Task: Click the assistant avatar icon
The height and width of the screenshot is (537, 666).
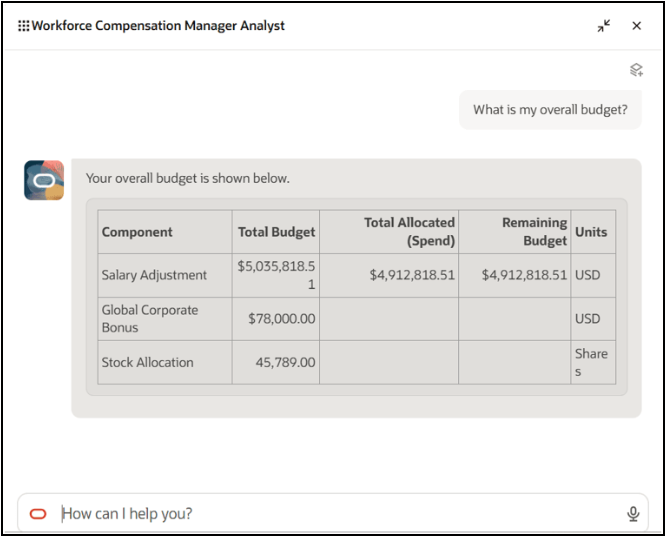Action: click(x=44, y=180)
